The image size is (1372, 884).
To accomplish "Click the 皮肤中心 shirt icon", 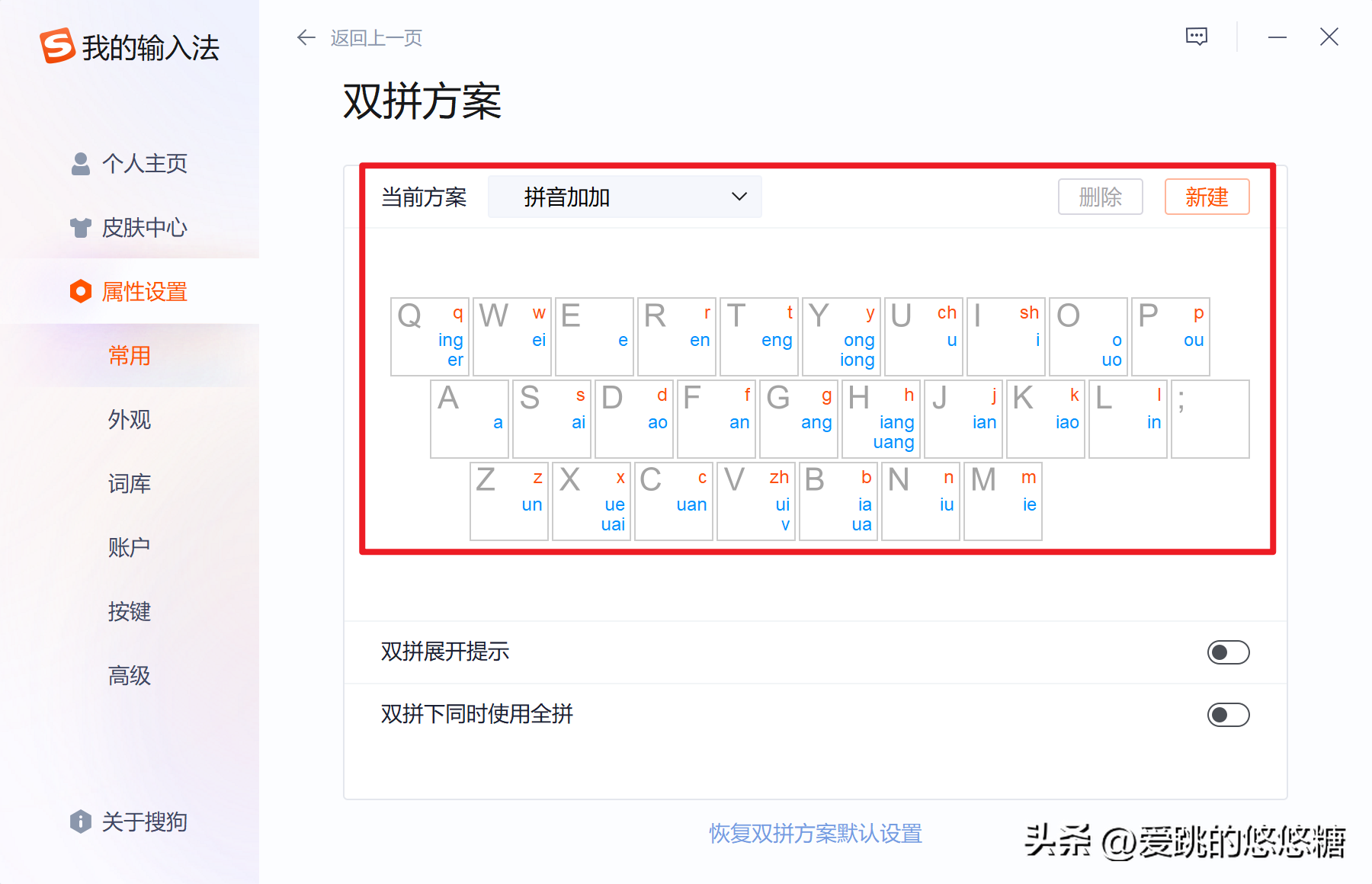I will [81, 227].
